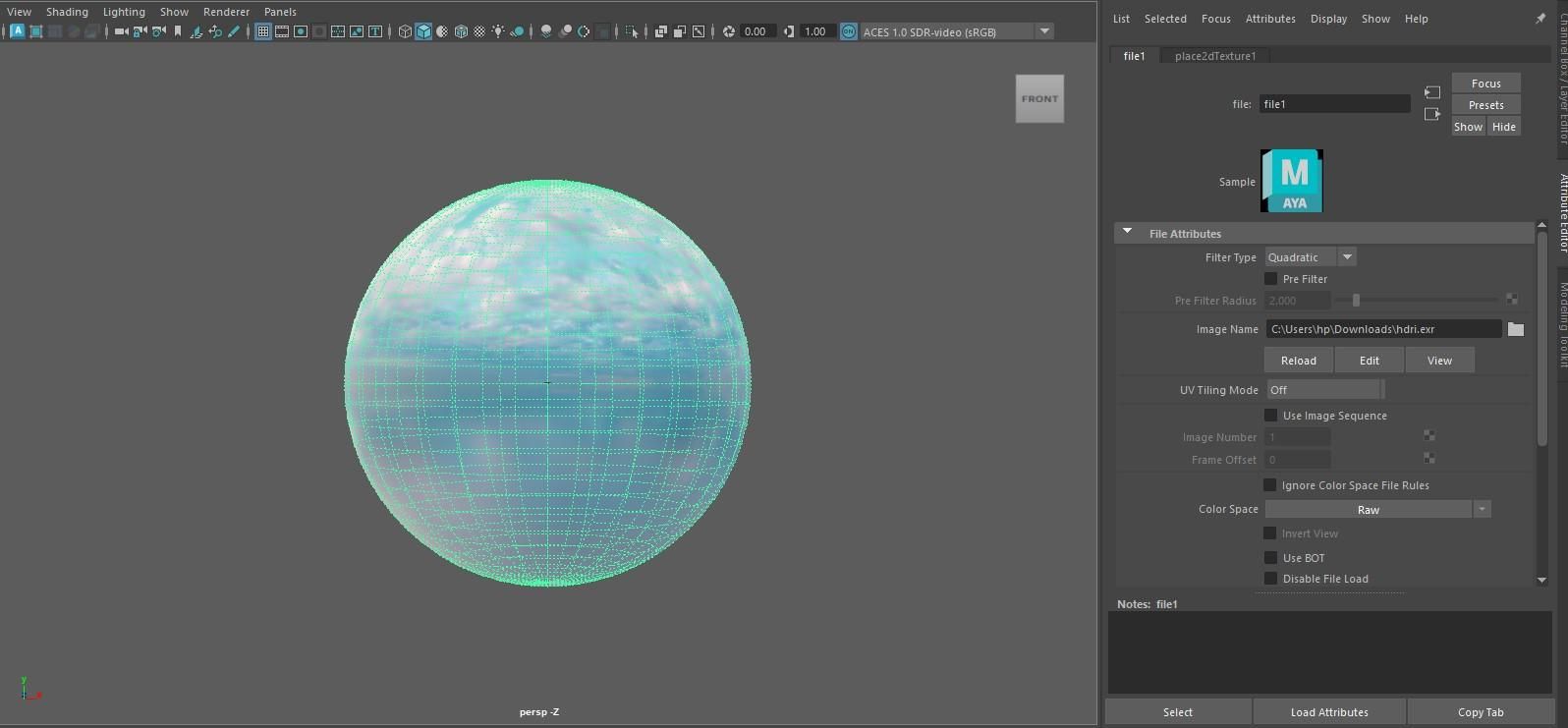1568x728 pixels.
Task: Toggle Shadows icon
Action: [517, 31]
